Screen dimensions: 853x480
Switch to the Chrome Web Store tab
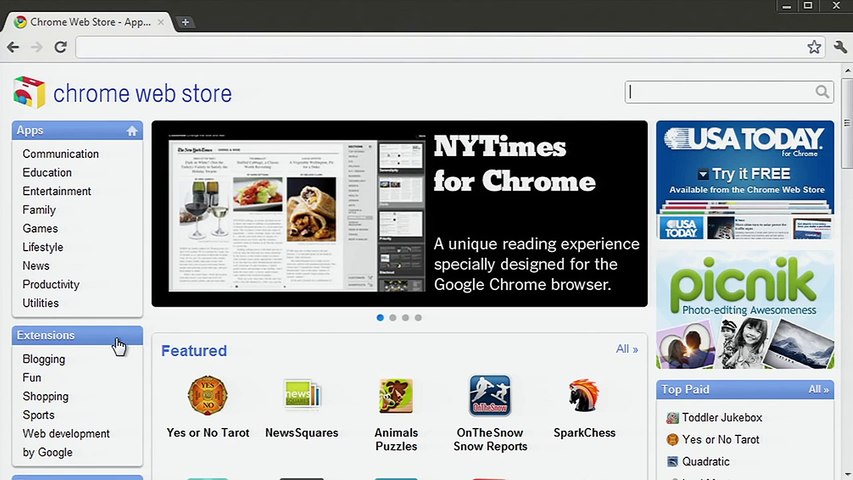point(89,22)
